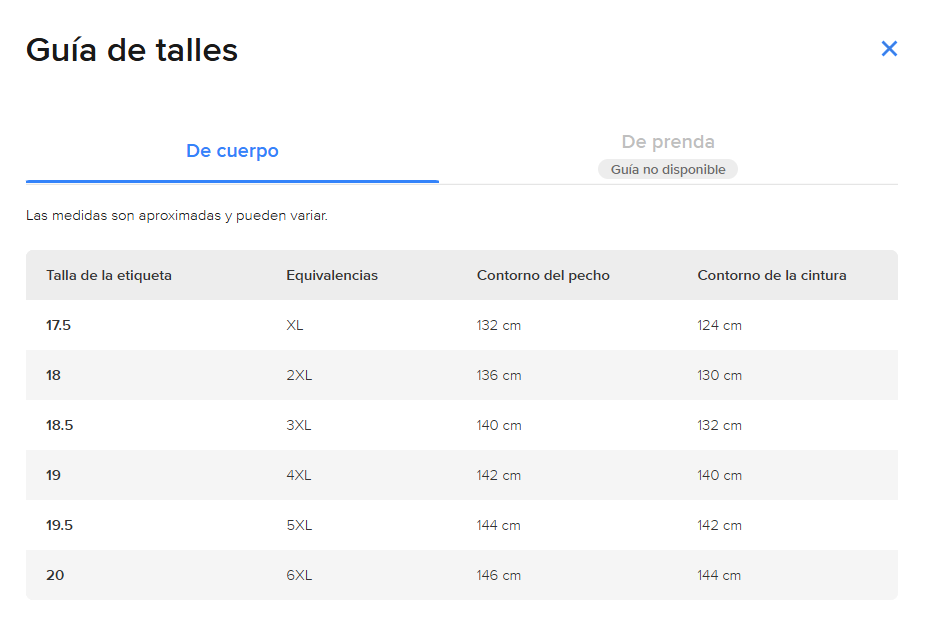Switch to the De cuerpo tab

(x=232, y=150)
